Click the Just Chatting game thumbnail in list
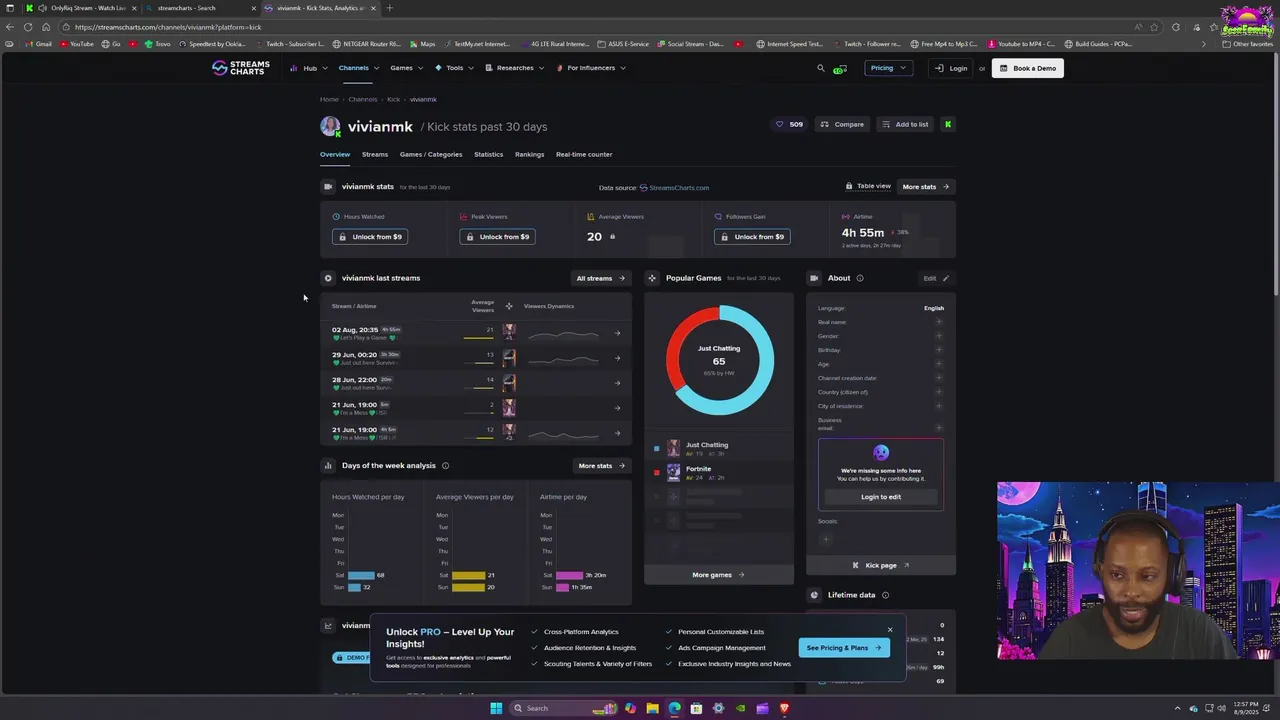 click(x=673, y=449)
